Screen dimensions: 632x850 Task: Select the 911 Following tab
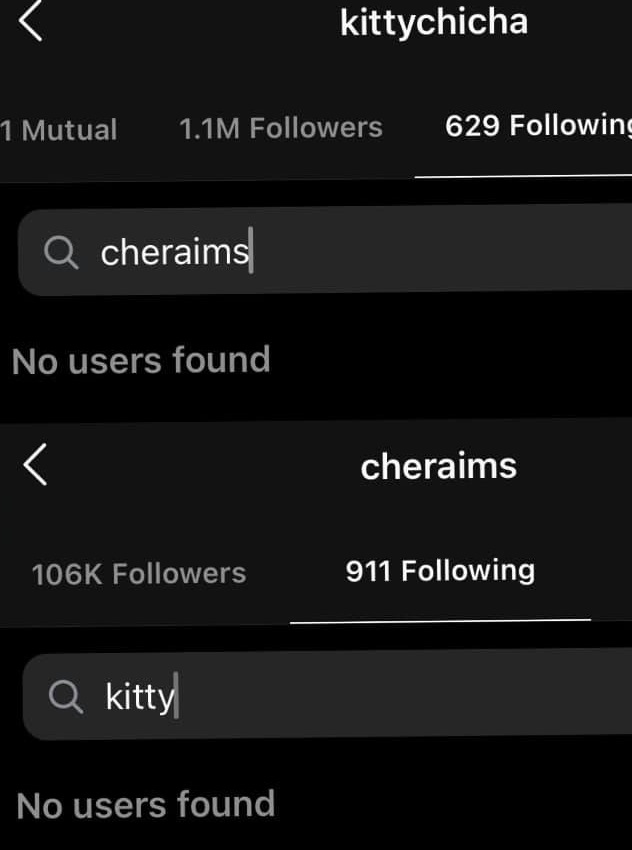[440, 571]
